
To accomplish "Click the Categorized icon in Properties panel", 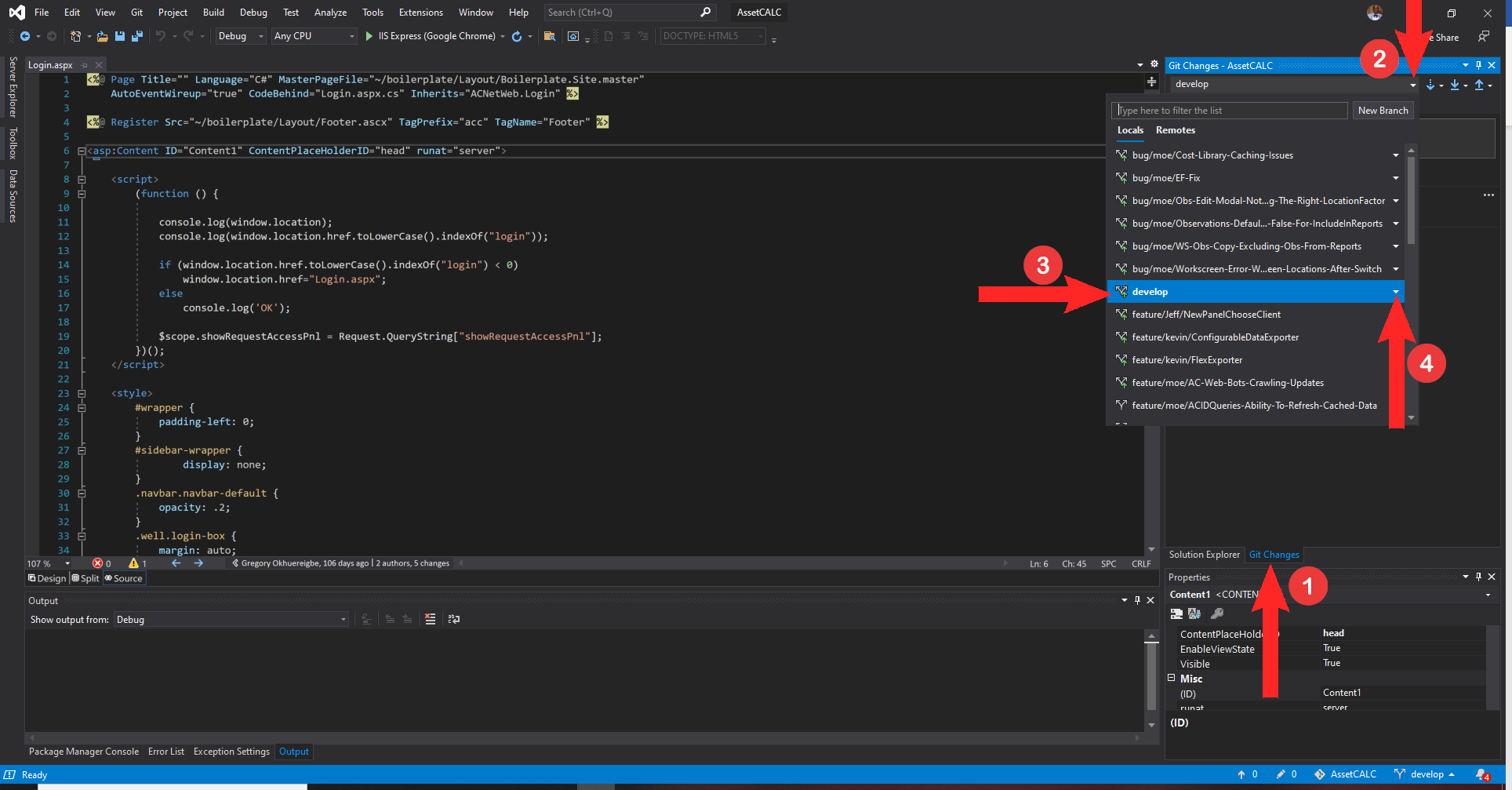I will [x=1176, y=613].
